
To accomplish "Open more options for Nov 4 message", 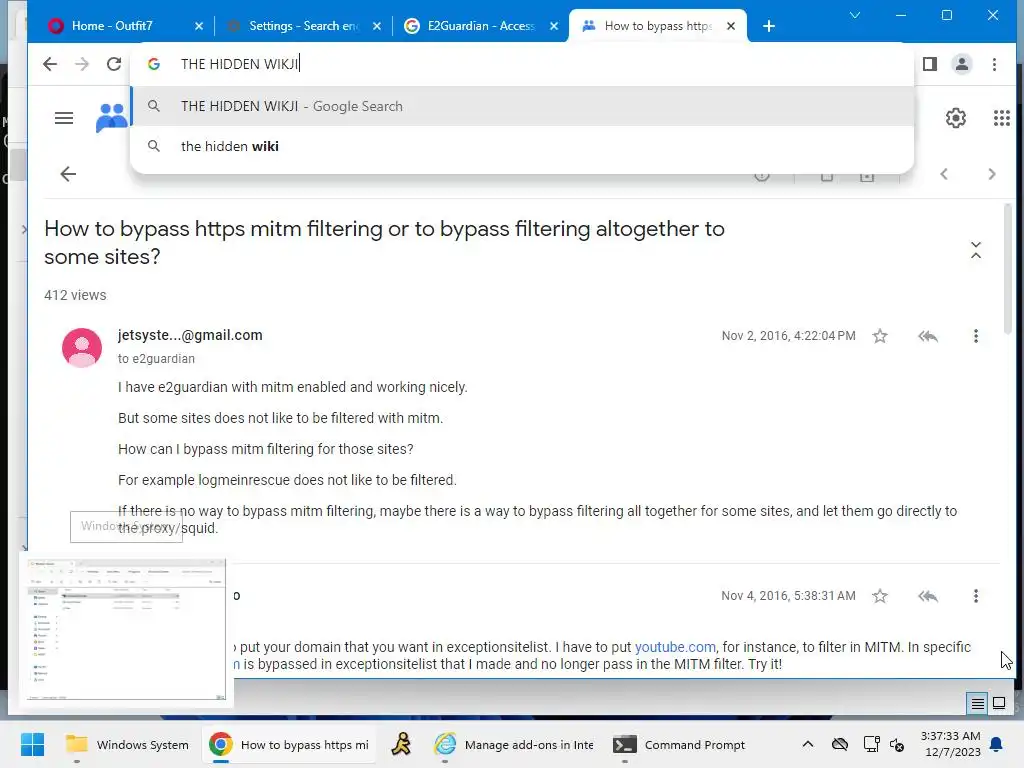I will (x=976, y=596).
